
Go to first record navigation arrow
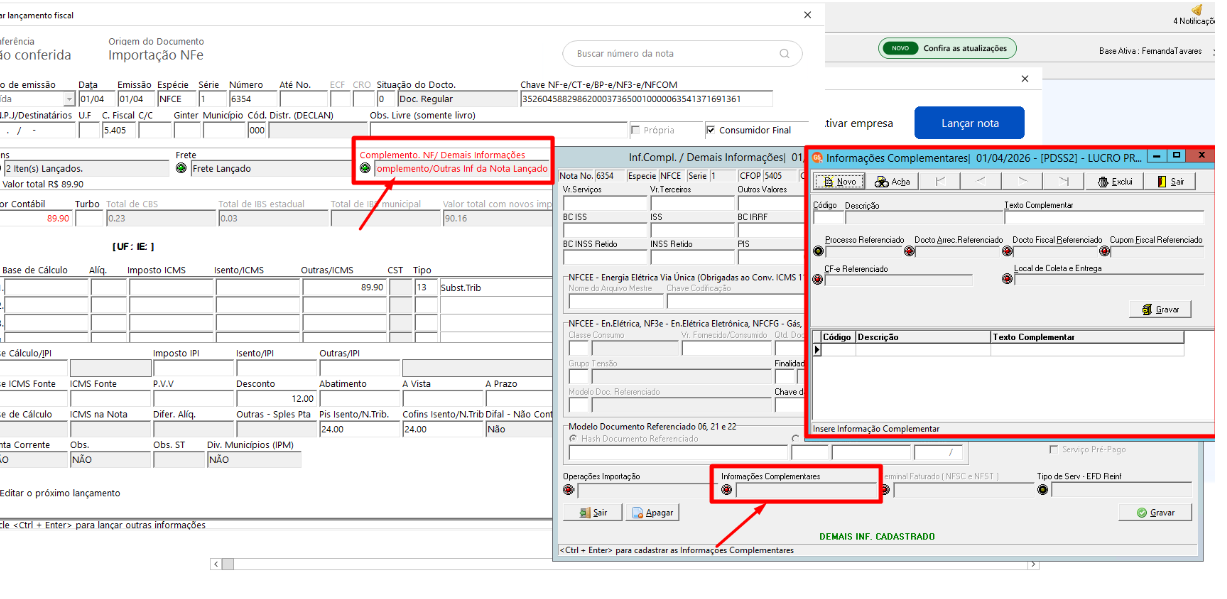coord(939,182)
